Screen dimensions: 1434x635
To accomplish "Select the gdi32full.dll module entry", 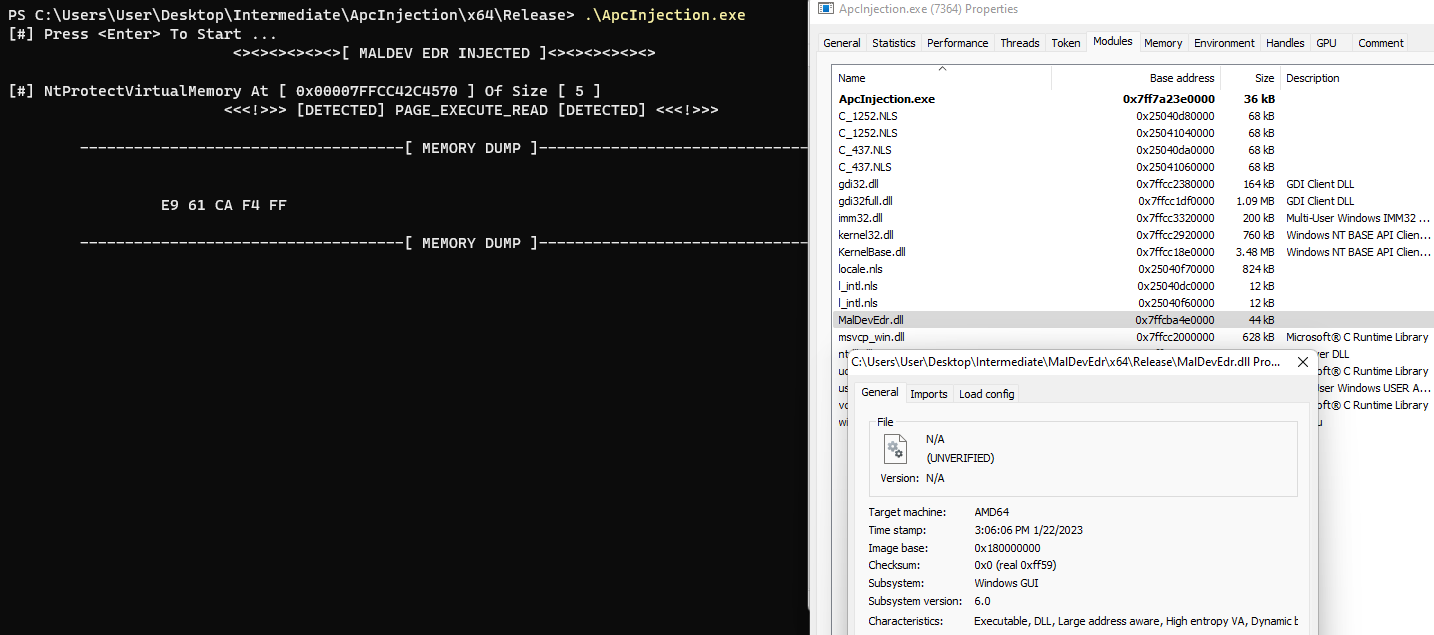I will 865,201.
